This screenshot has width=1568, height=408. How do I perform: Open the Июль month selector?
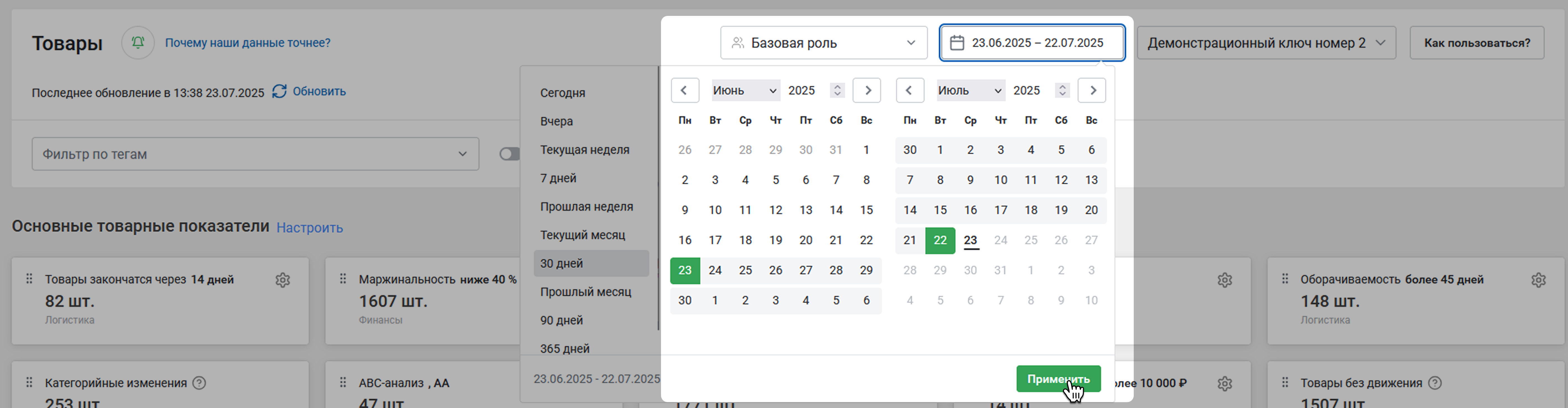970,91
